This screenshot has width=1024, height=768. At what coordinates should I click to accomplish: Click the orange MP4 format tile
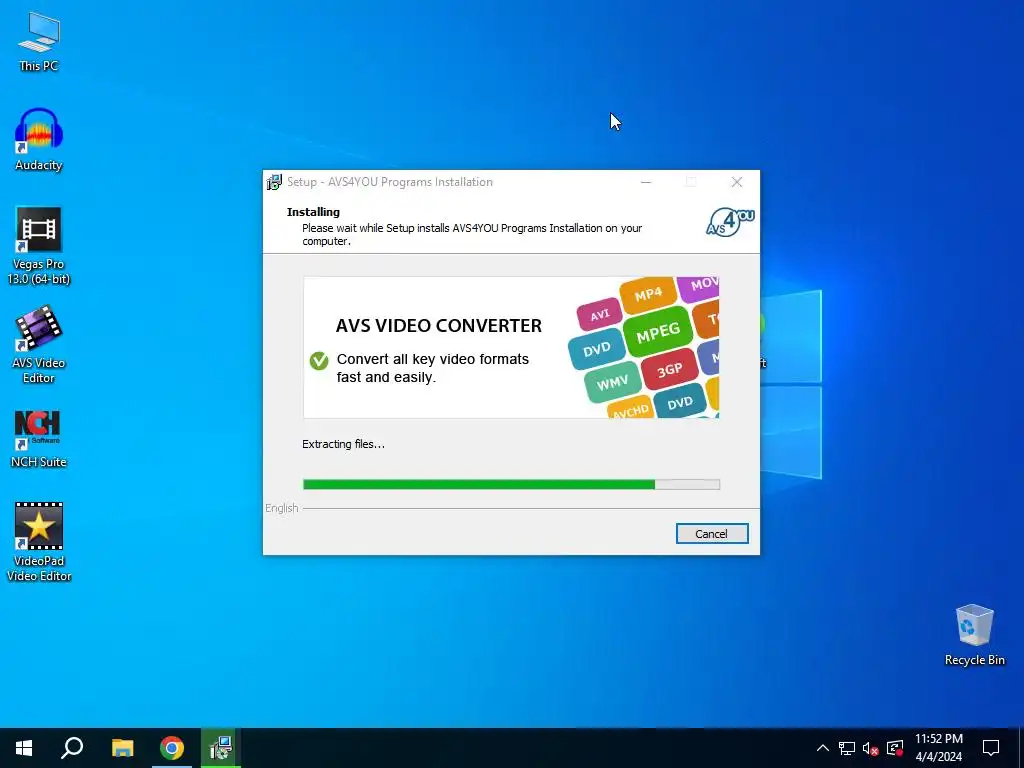coord(648,295)
